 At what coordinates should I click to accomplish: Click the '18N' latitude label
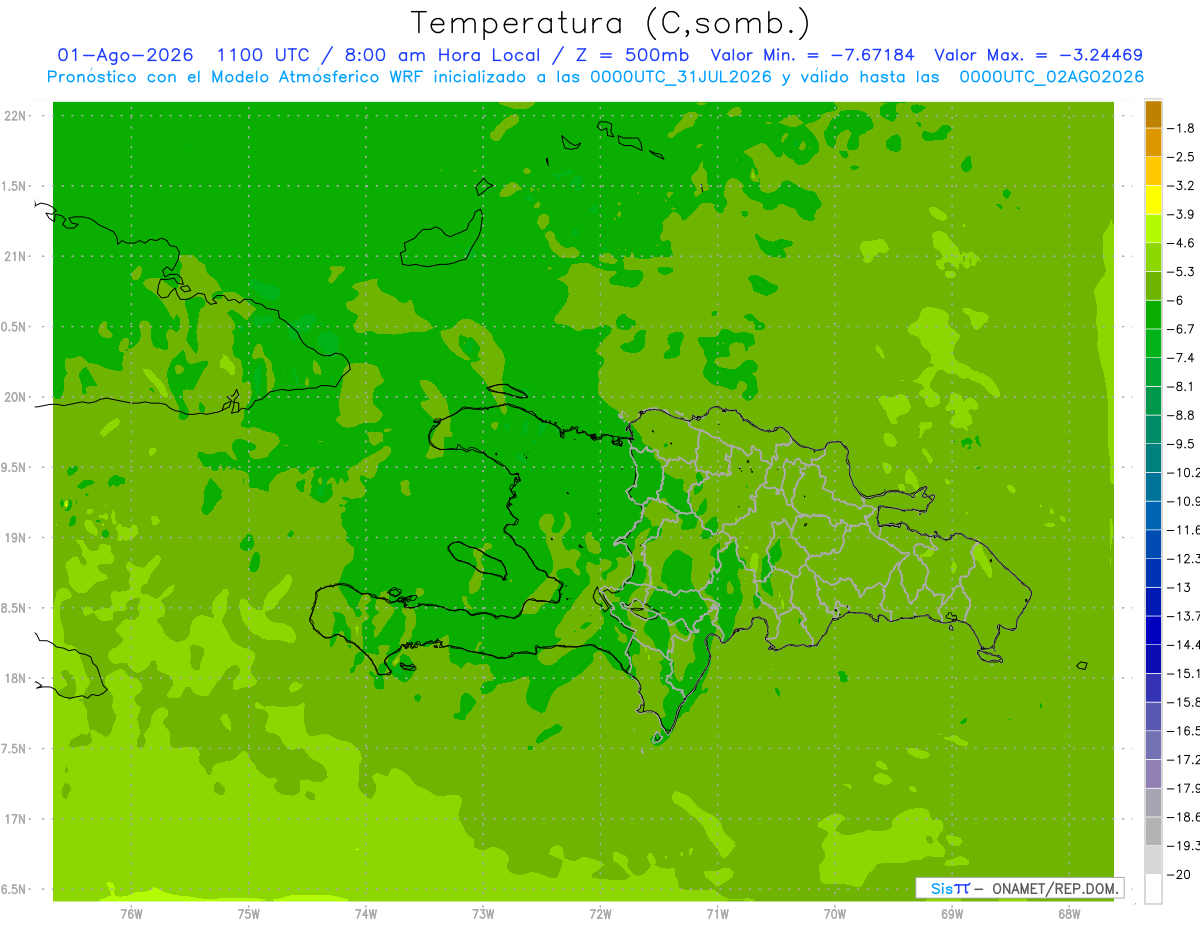click(15, 679)
